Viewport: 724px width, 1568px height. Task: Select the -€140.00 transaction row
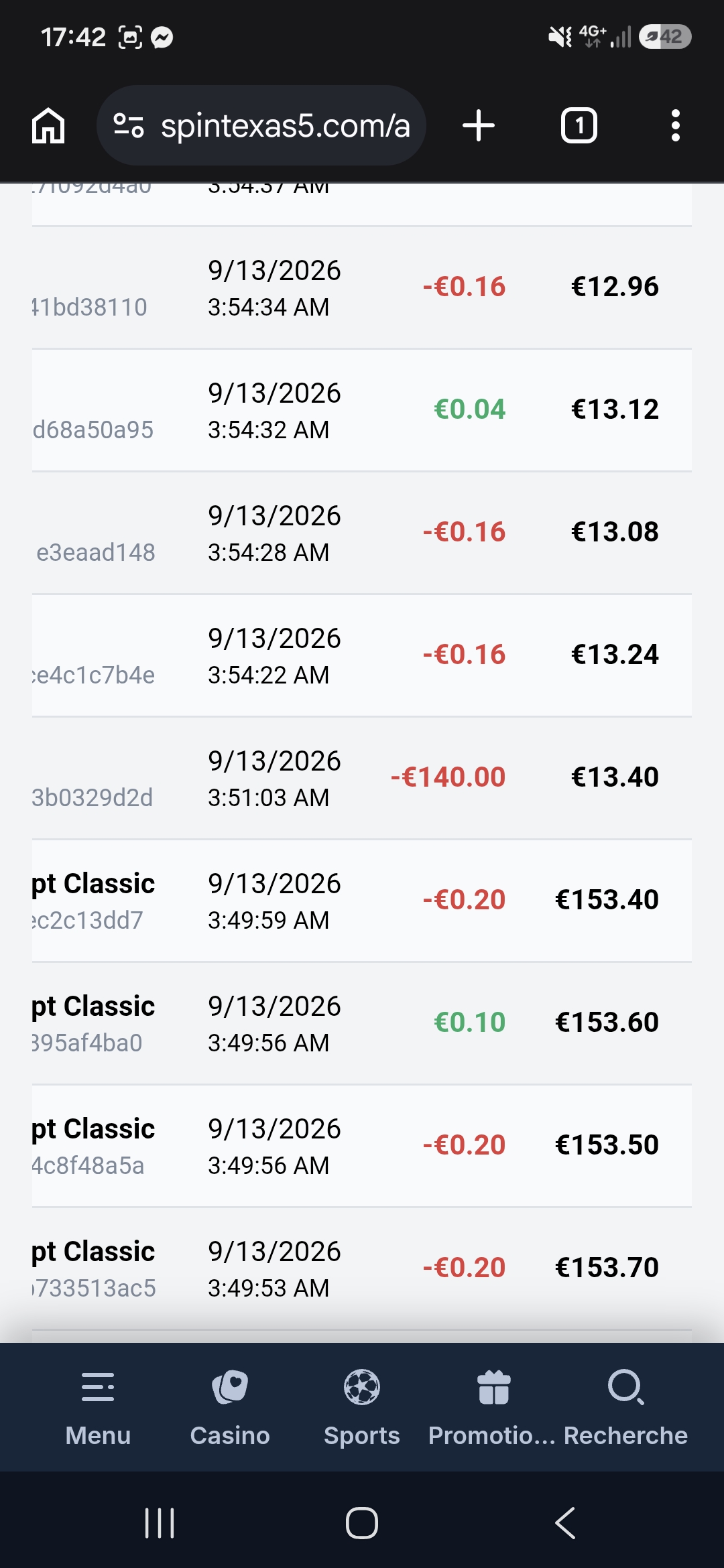[362, 779]
